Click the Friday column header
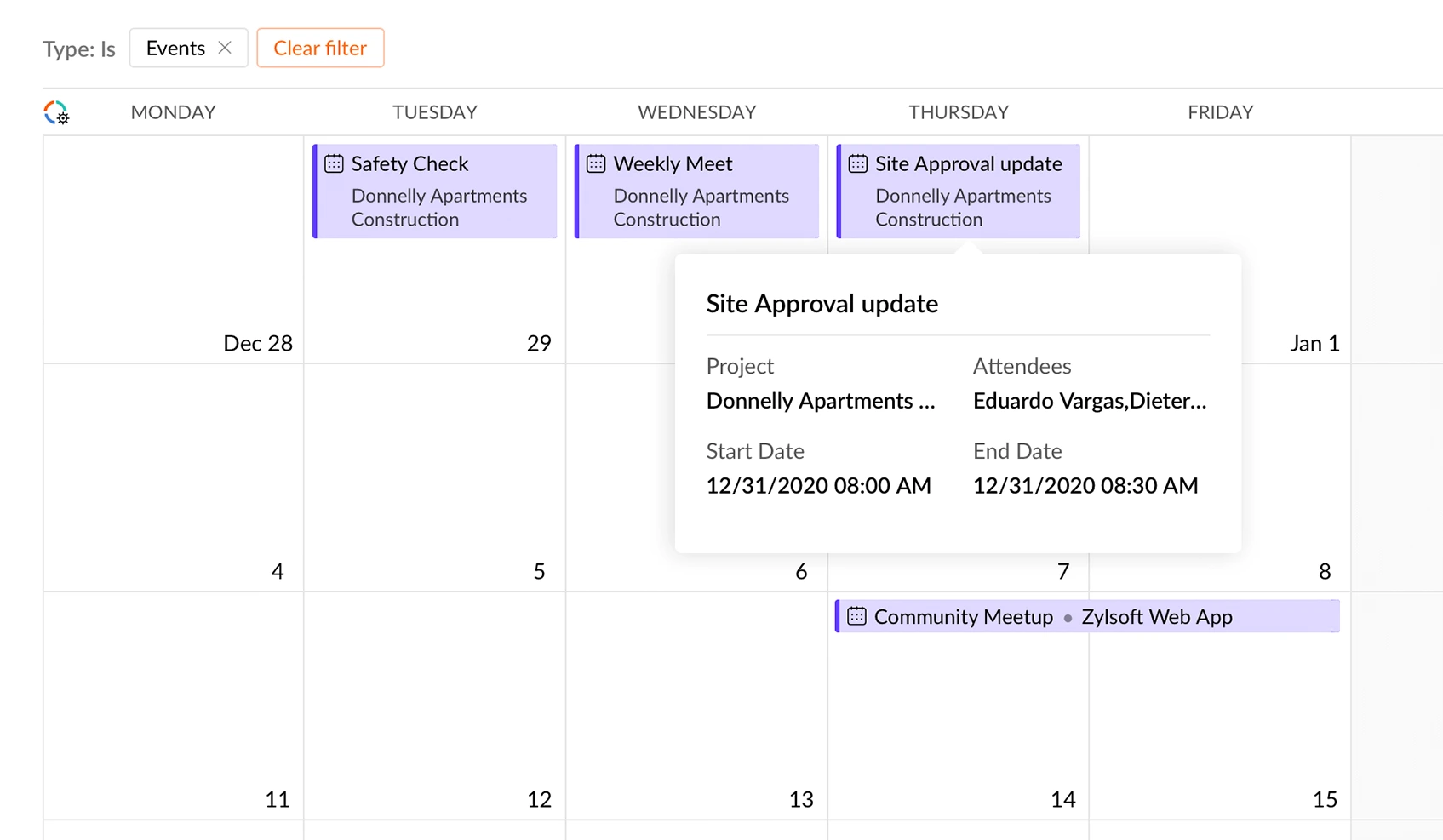Viewport: 1443px width, 840px height. pos(1220,112)
